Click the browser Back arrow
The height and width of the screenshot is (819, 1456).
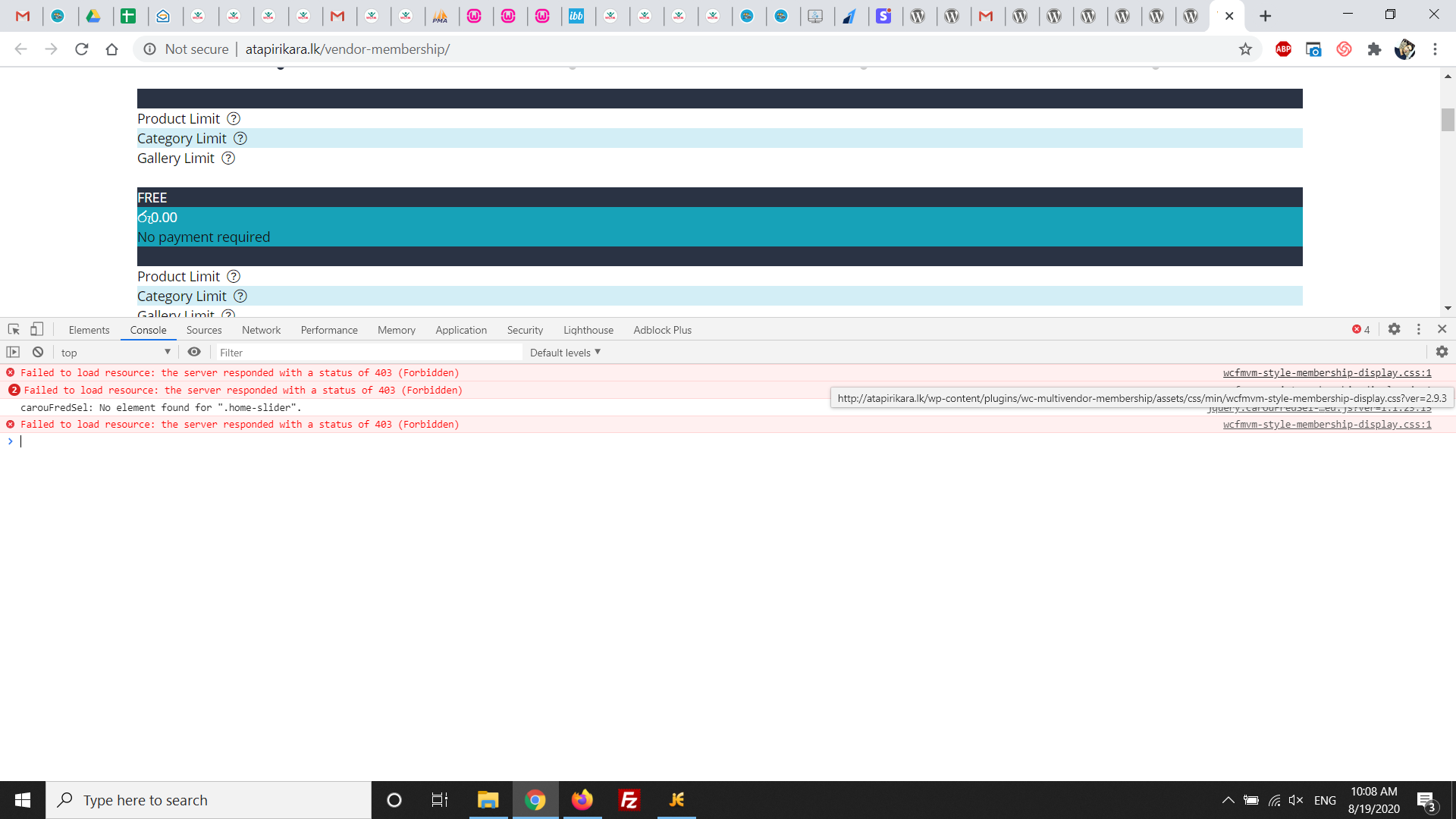pyautogui.click(x=20, y=49)
